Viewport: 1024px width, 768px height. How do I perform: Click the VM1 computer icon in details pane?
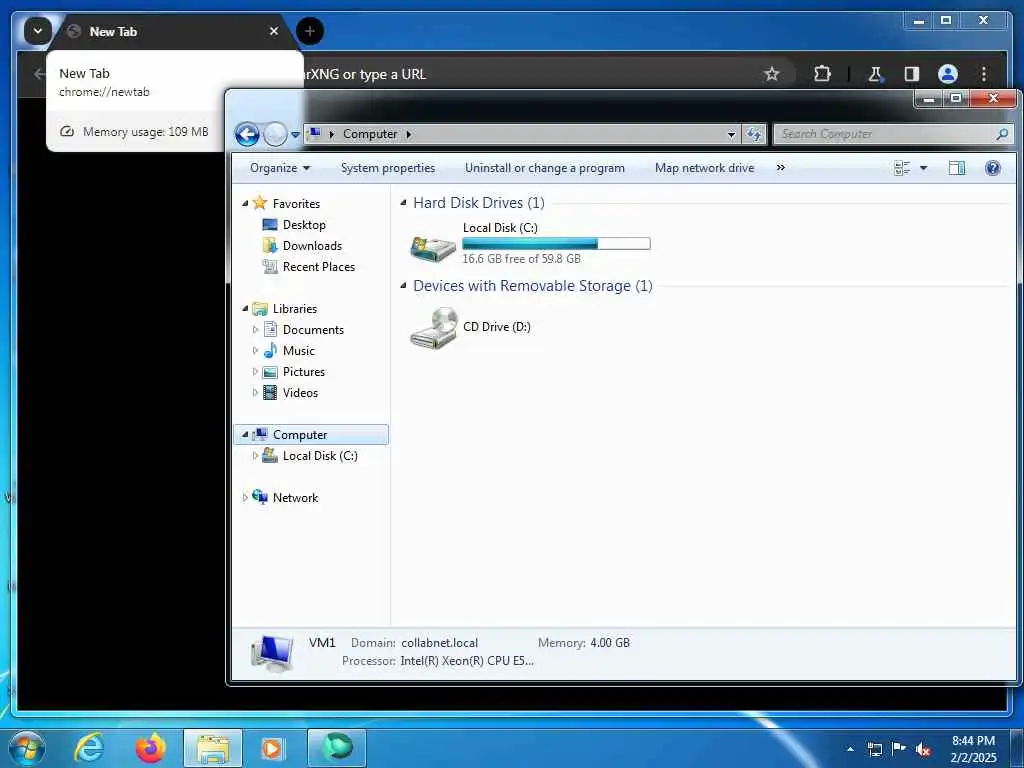[x=272, y=653]
